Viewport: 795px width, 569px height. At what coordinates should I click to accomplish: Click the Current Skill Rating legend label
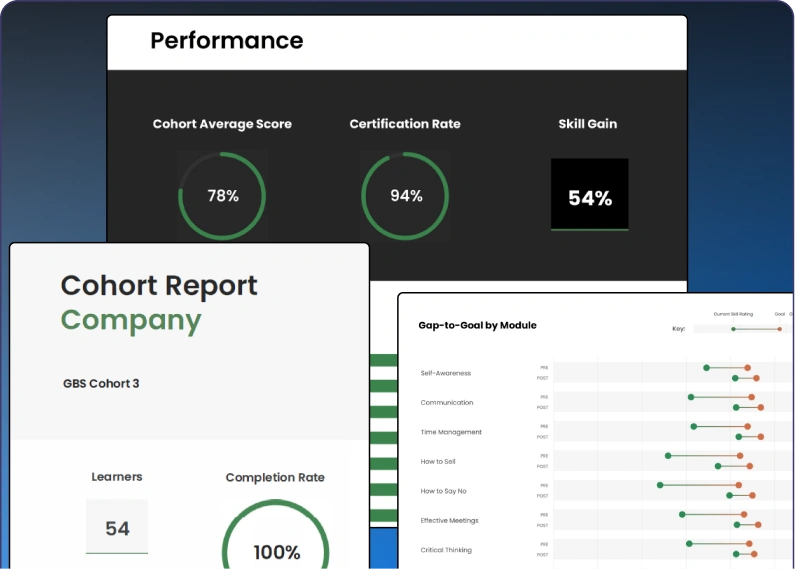(733, 314)
